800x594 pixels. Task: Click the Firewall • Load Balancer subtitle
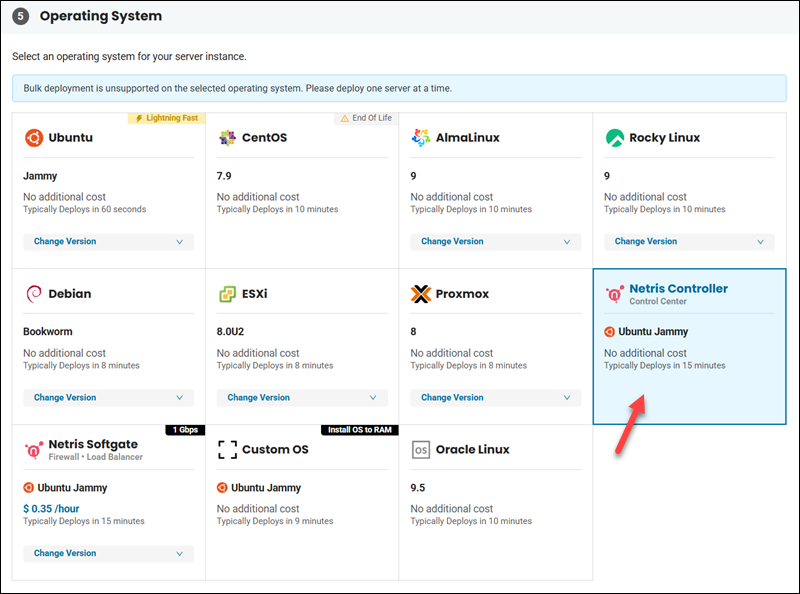click(x=95, y=457)
